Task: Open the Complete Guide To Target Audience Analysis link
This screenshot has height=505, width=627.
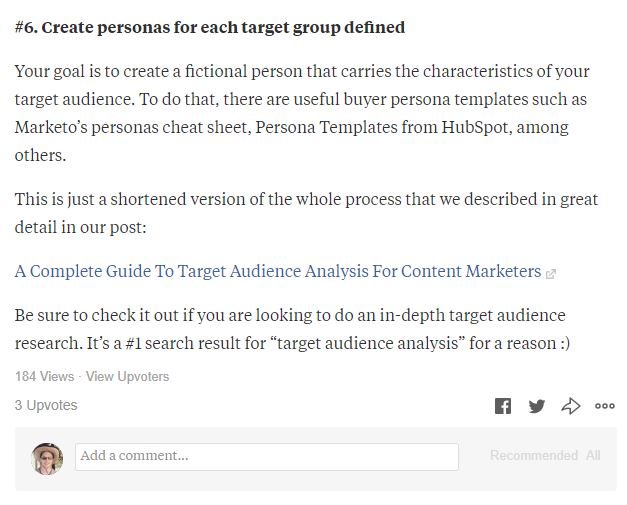Action: [x=277, y=271]
